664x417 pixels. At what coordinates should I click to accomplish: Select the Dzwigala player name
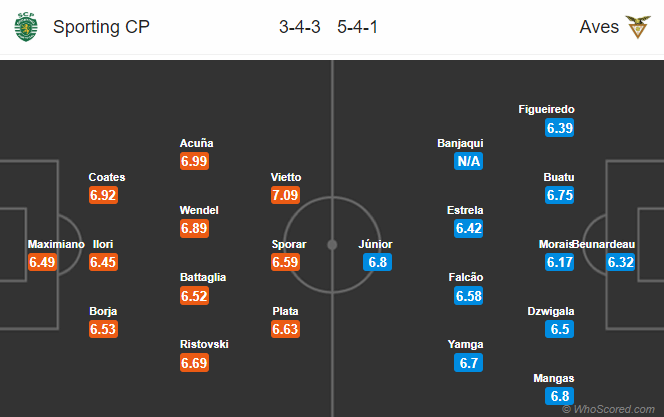551,312
